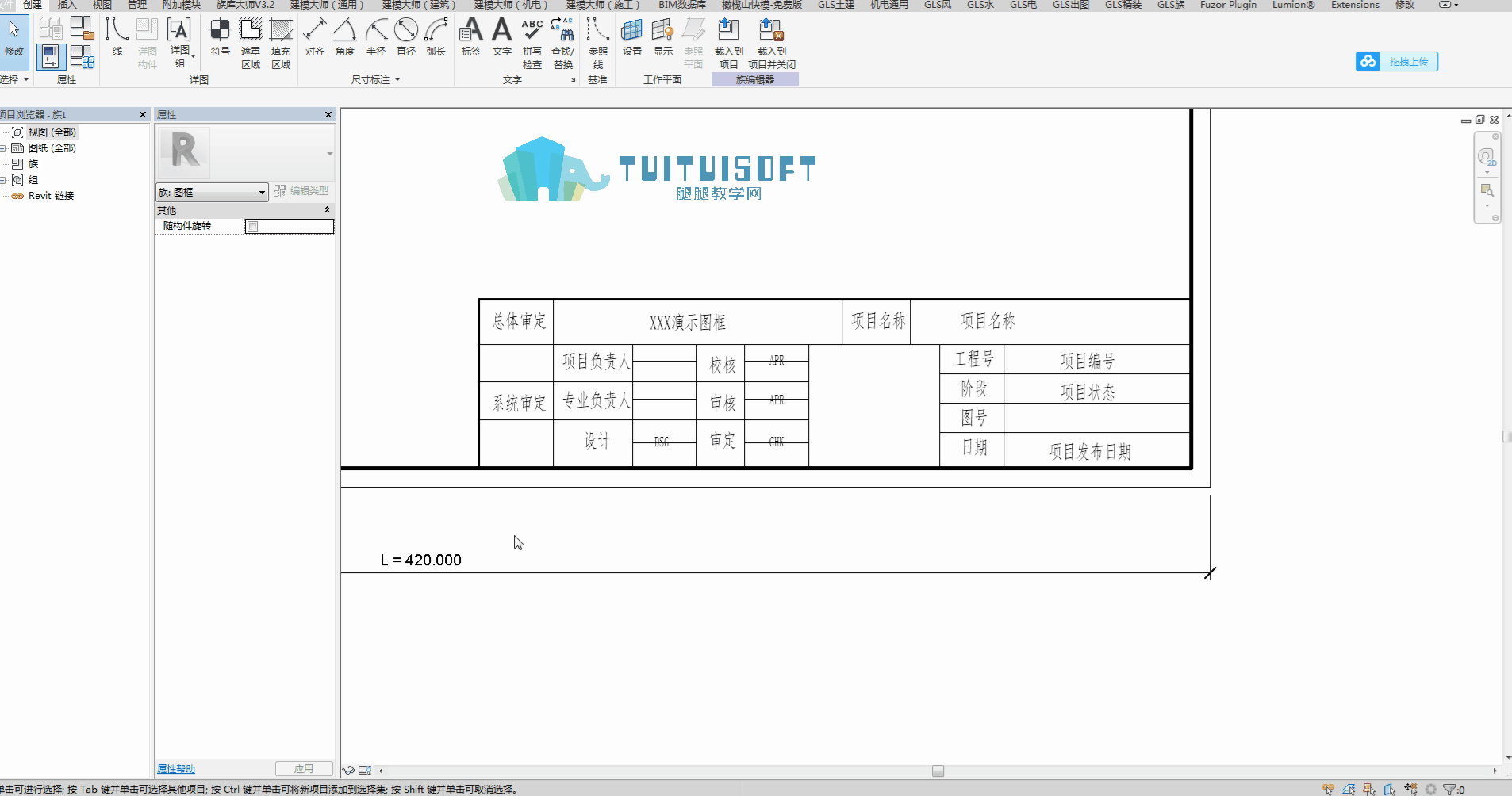Click 载入到项目并关闭 load and close
This screenshot has height=796, width=1512.
pyautogui.click(x=772, y=44)
